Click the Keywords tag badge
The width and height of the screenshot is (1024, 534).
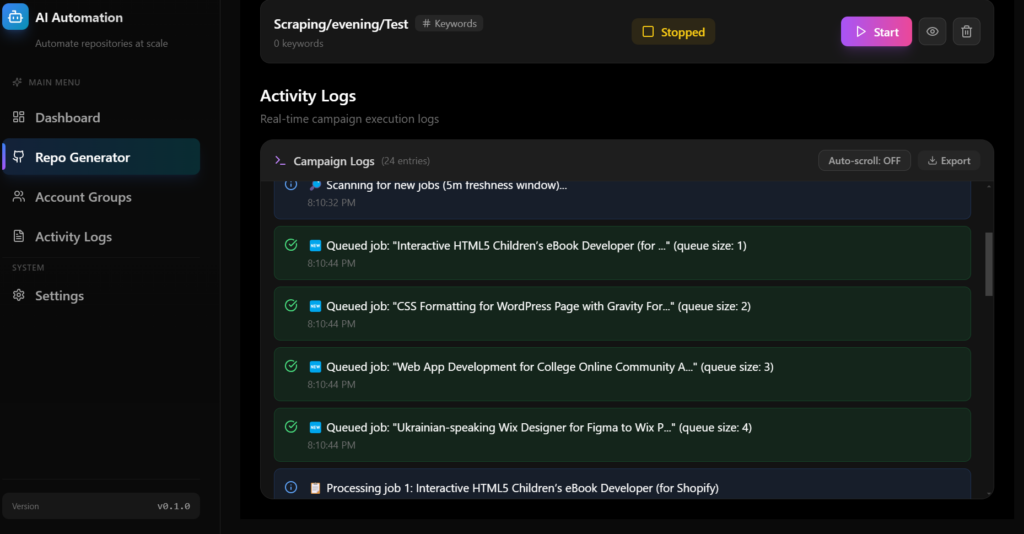click(449, 24)
